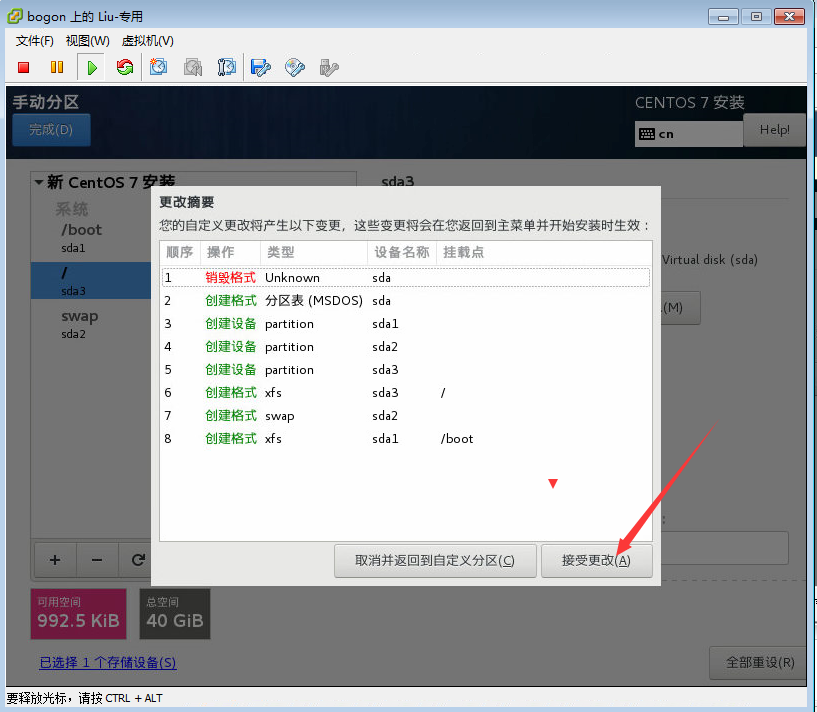
Task: Click the 类型 column header
Action: coord(314,252)
